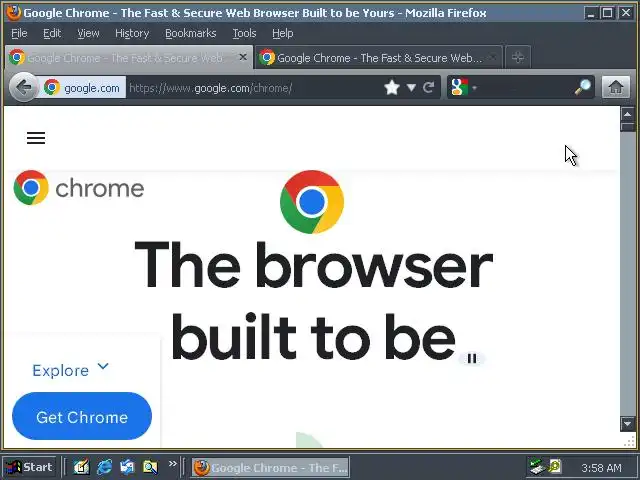
Task: Pause the headline animation
Action: click(472, 358)
